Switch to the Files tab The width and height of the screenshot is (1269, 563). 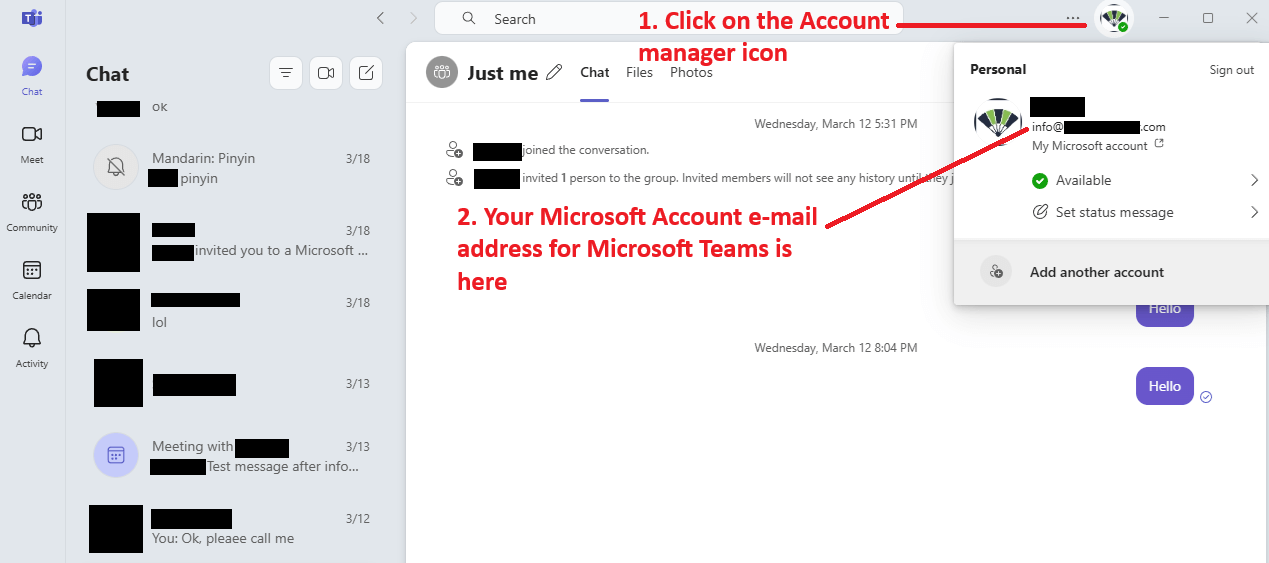tap(639, 72)
